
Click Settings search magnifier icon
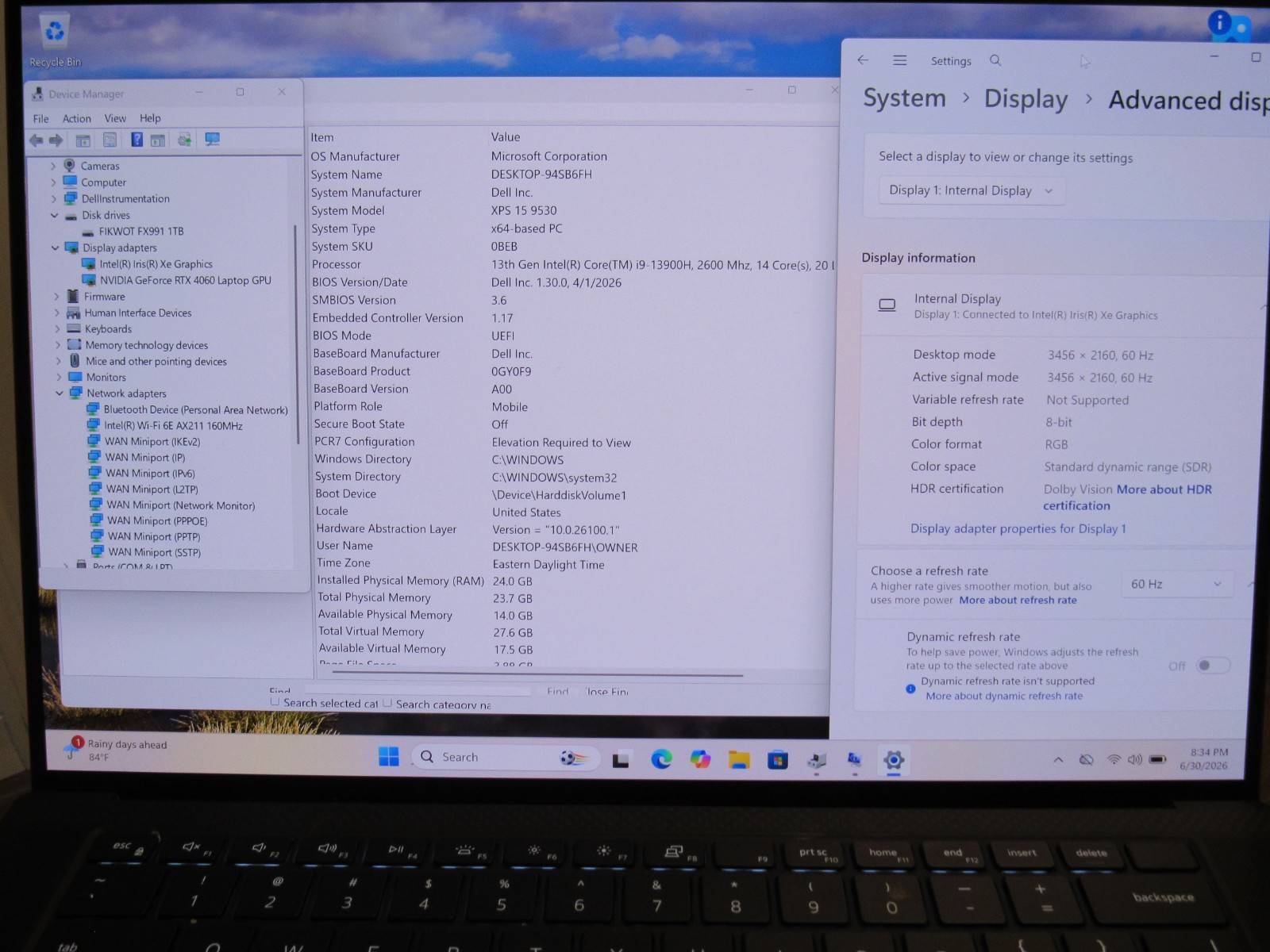click(x=995, y=60)
